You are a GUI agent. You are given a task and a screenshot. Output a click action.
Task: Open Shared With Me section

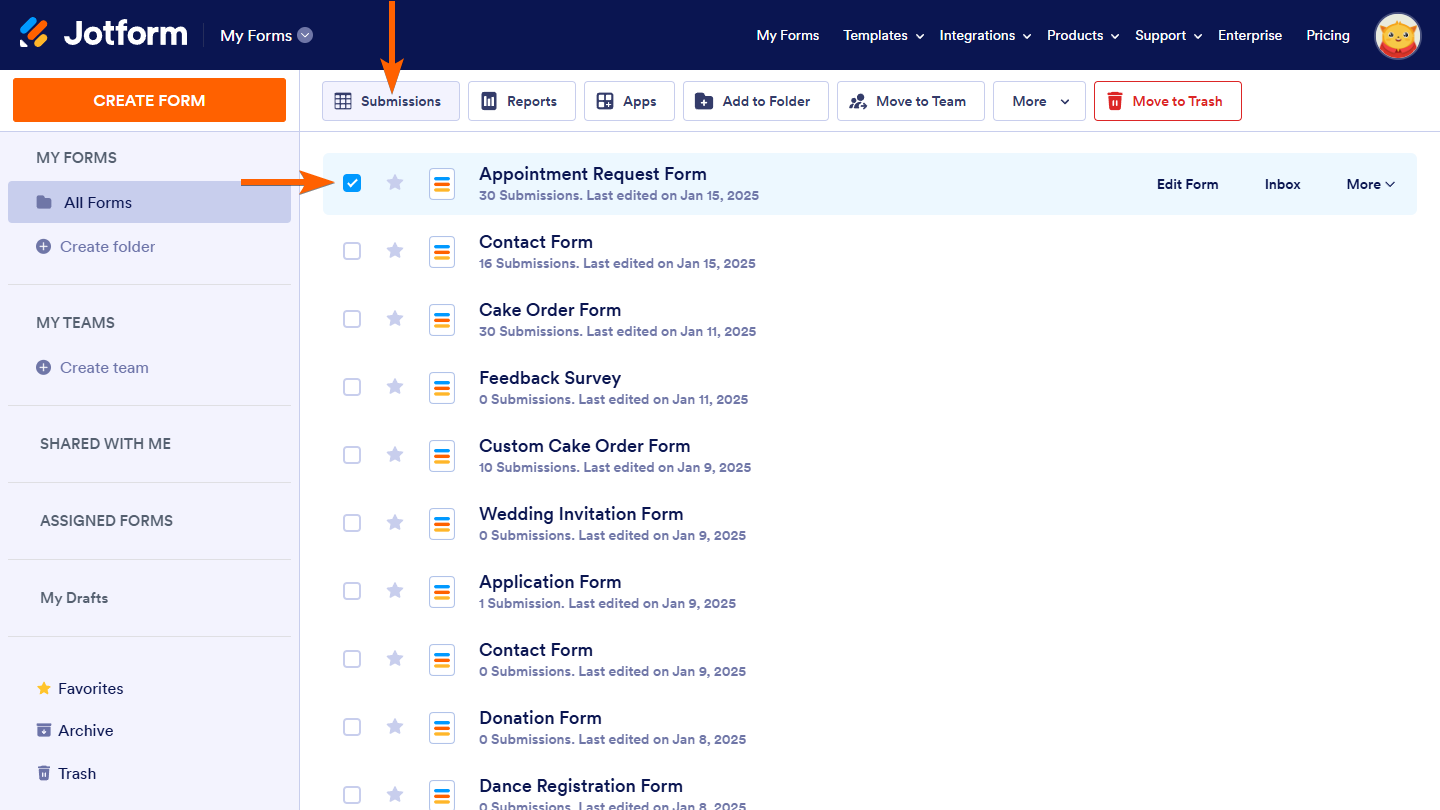(x=105, y=443)
